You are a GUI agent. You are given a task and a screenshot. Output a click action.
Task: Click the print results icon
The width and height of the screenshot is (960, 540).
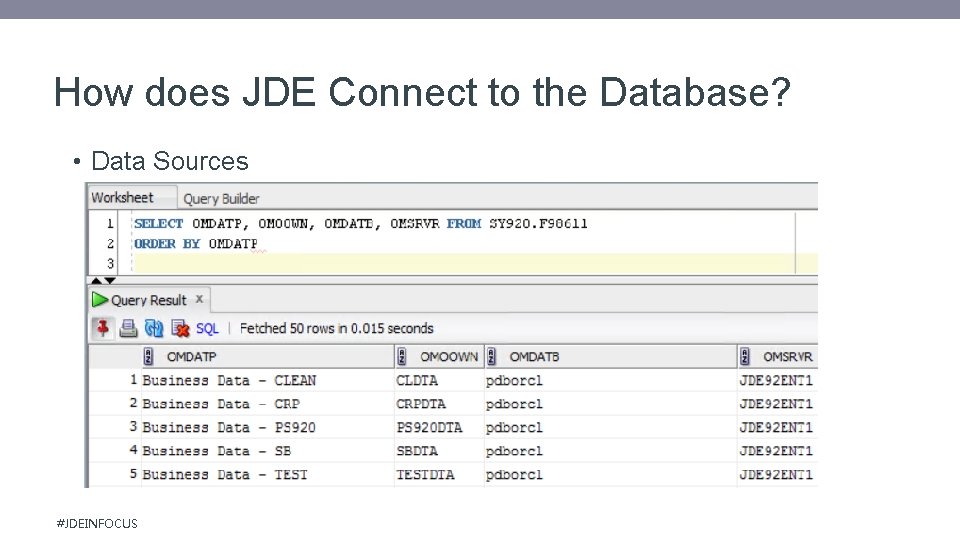[128, 328]
